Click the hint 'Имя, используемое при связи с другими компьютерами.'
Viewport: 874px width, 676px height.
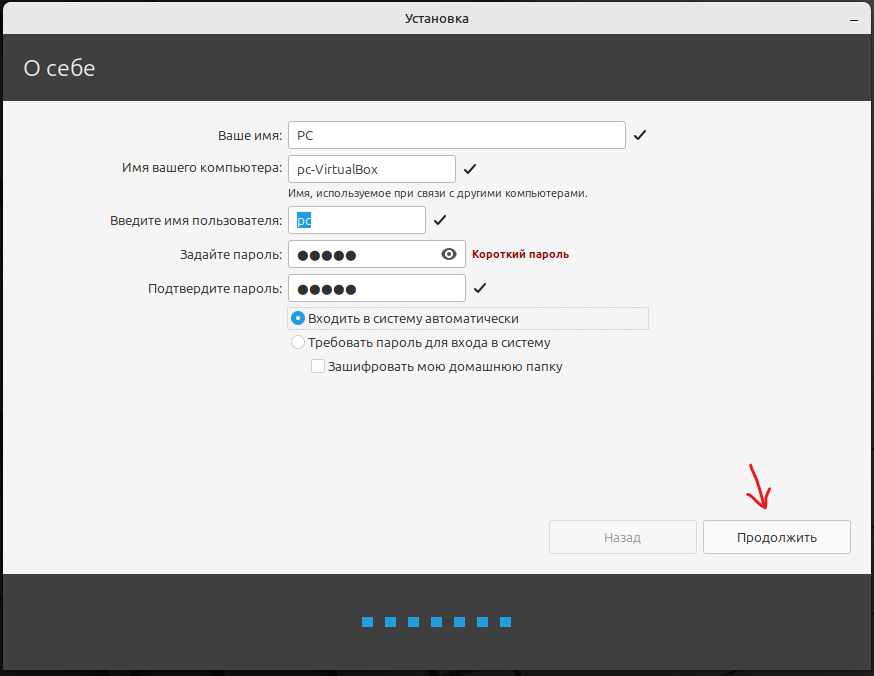coord(438,193)
